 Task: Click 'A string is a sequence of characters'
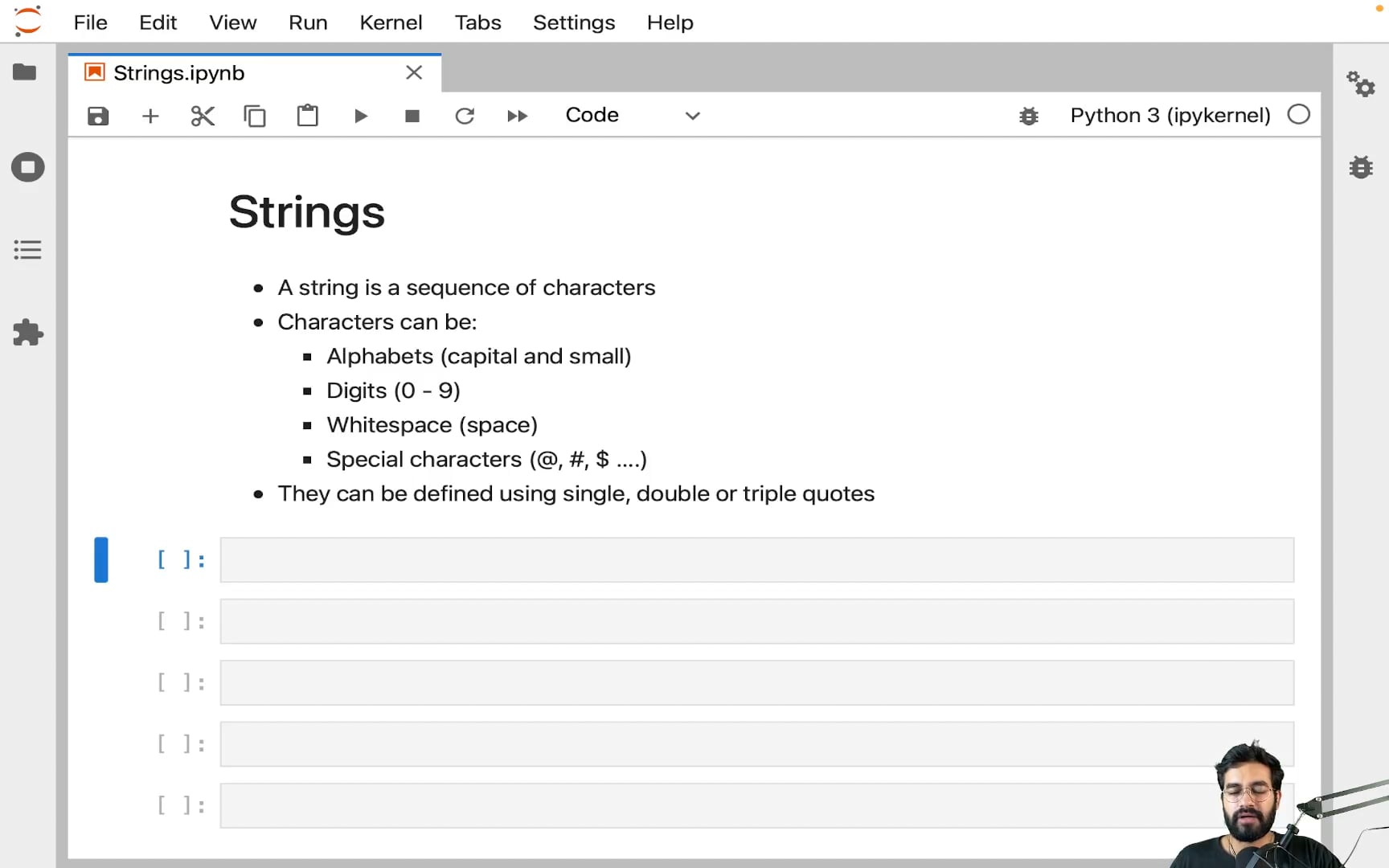click(466, 288)
